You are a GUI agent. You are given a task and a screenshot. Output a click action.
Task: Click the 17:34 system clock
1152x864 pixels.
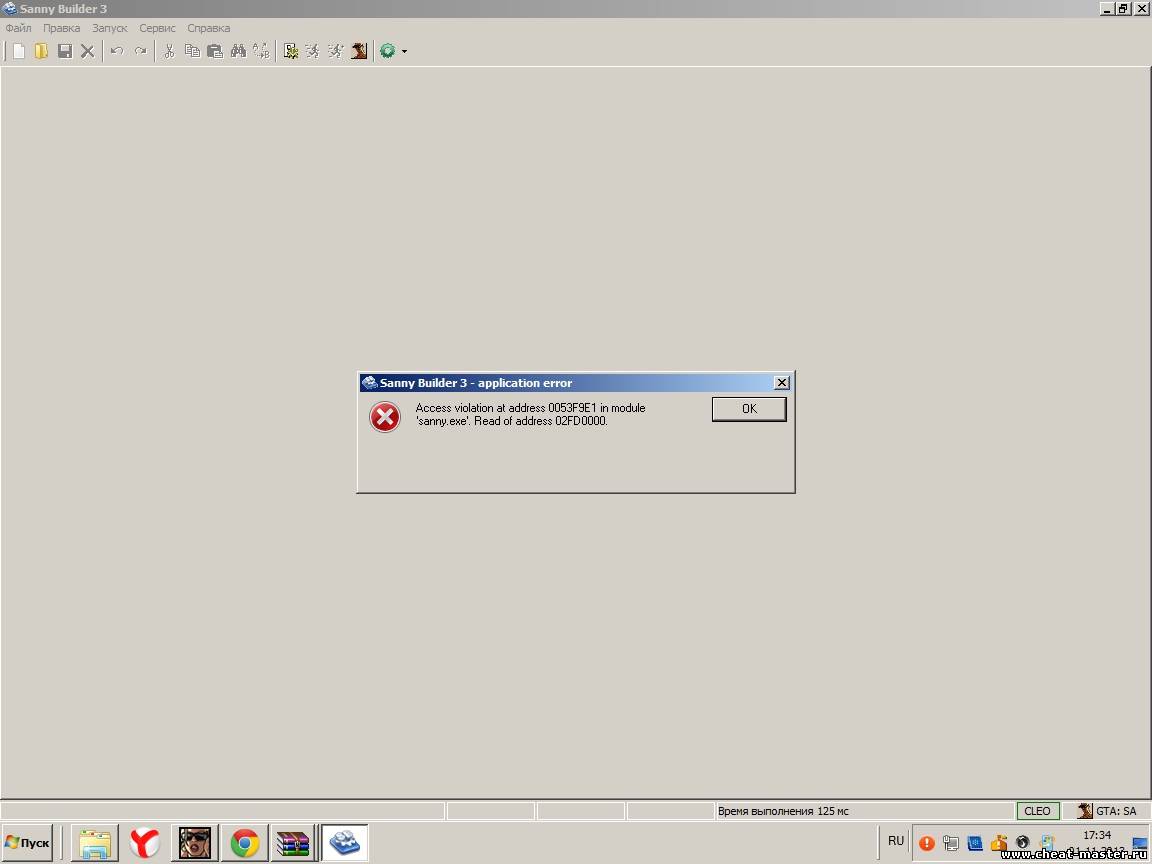point(1097,835)
